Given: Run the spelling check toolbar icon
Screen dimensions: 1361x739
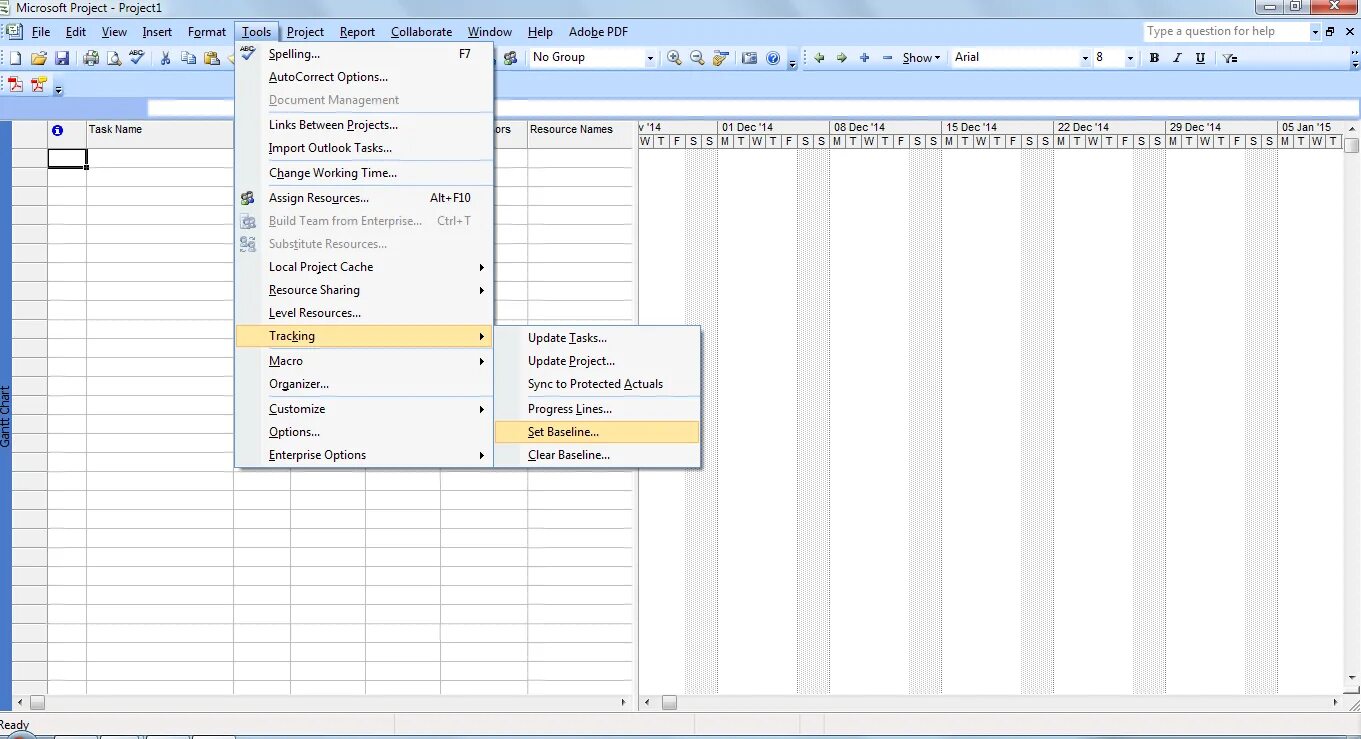Looking at the screenshot, I should click(x=137, y=58).
